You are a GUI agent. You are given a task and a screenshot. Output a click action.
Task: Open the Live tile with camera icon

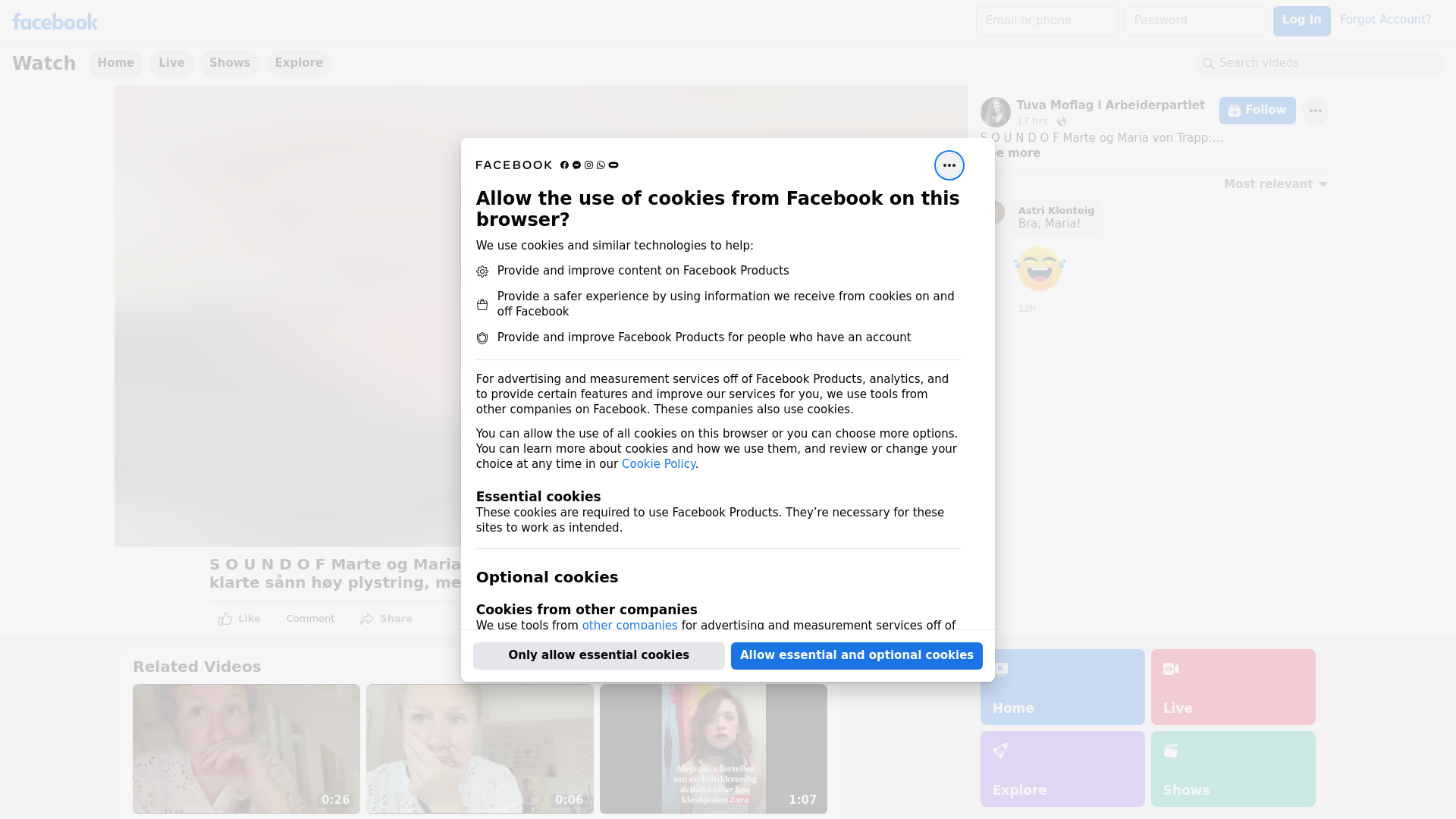point(1233,687)
